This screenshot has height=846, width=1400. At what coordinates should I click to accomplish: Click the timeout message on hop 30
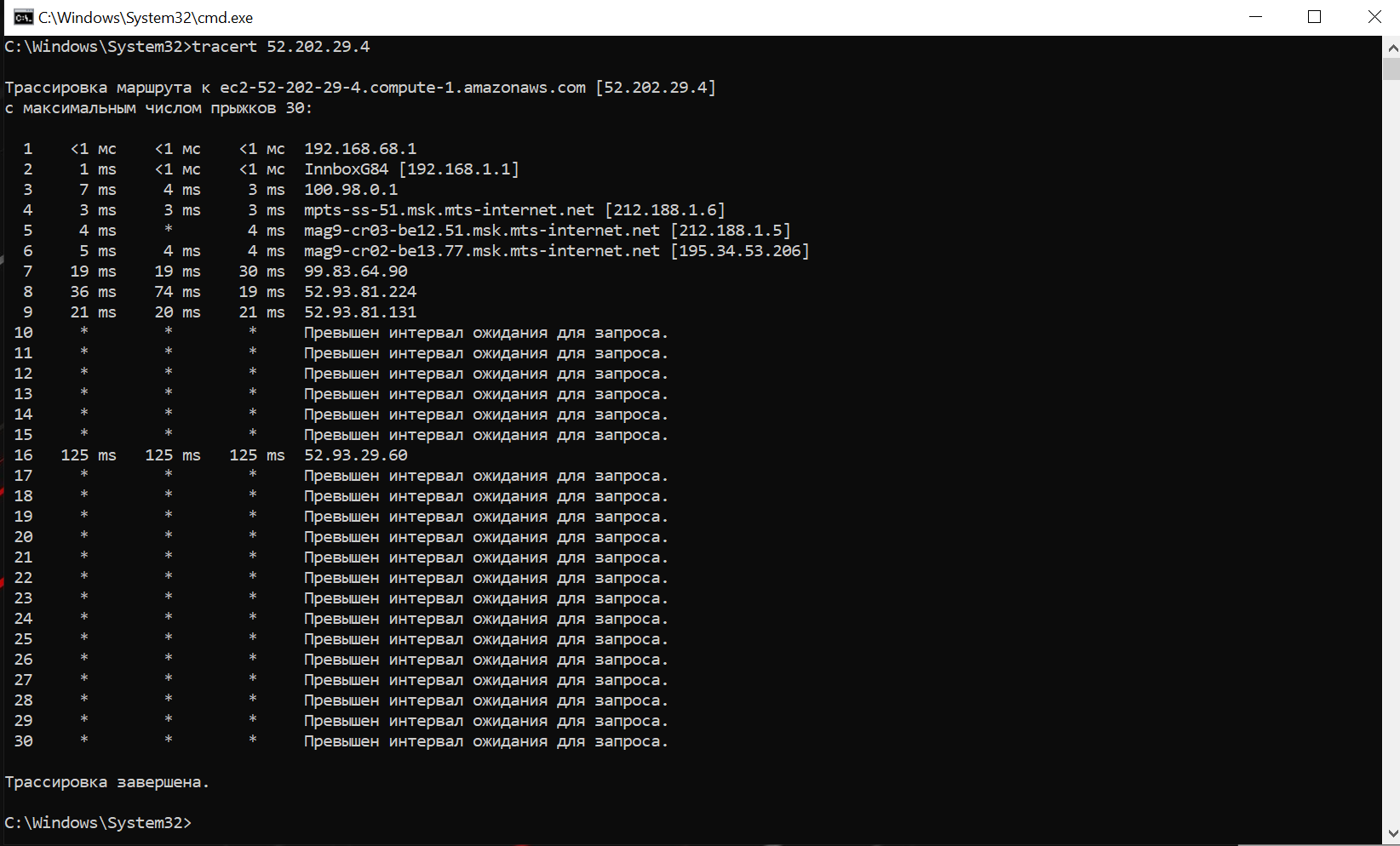(486, 741)
